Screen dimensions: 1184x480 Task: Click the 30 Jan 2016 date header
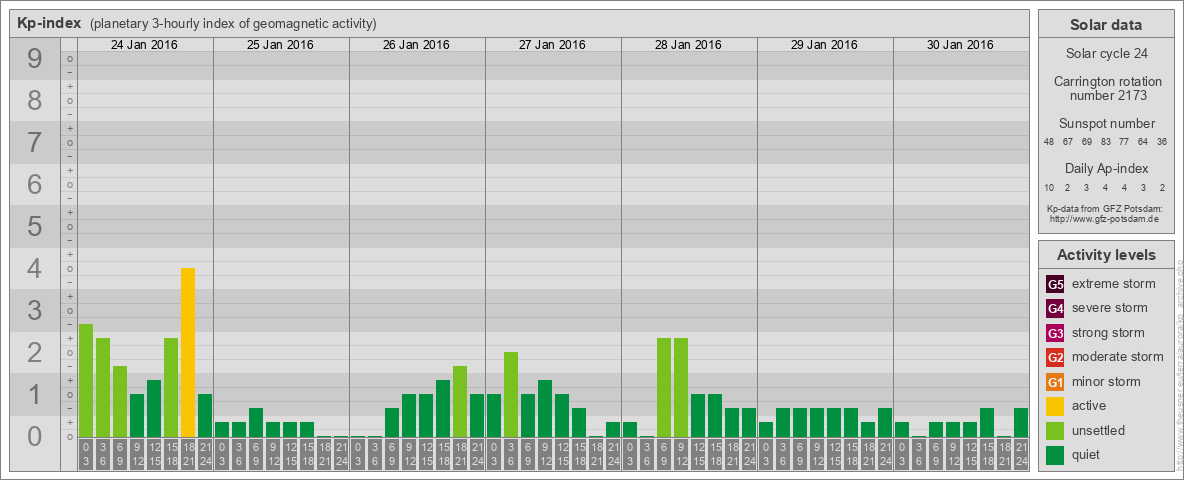(x=960, y=45)
